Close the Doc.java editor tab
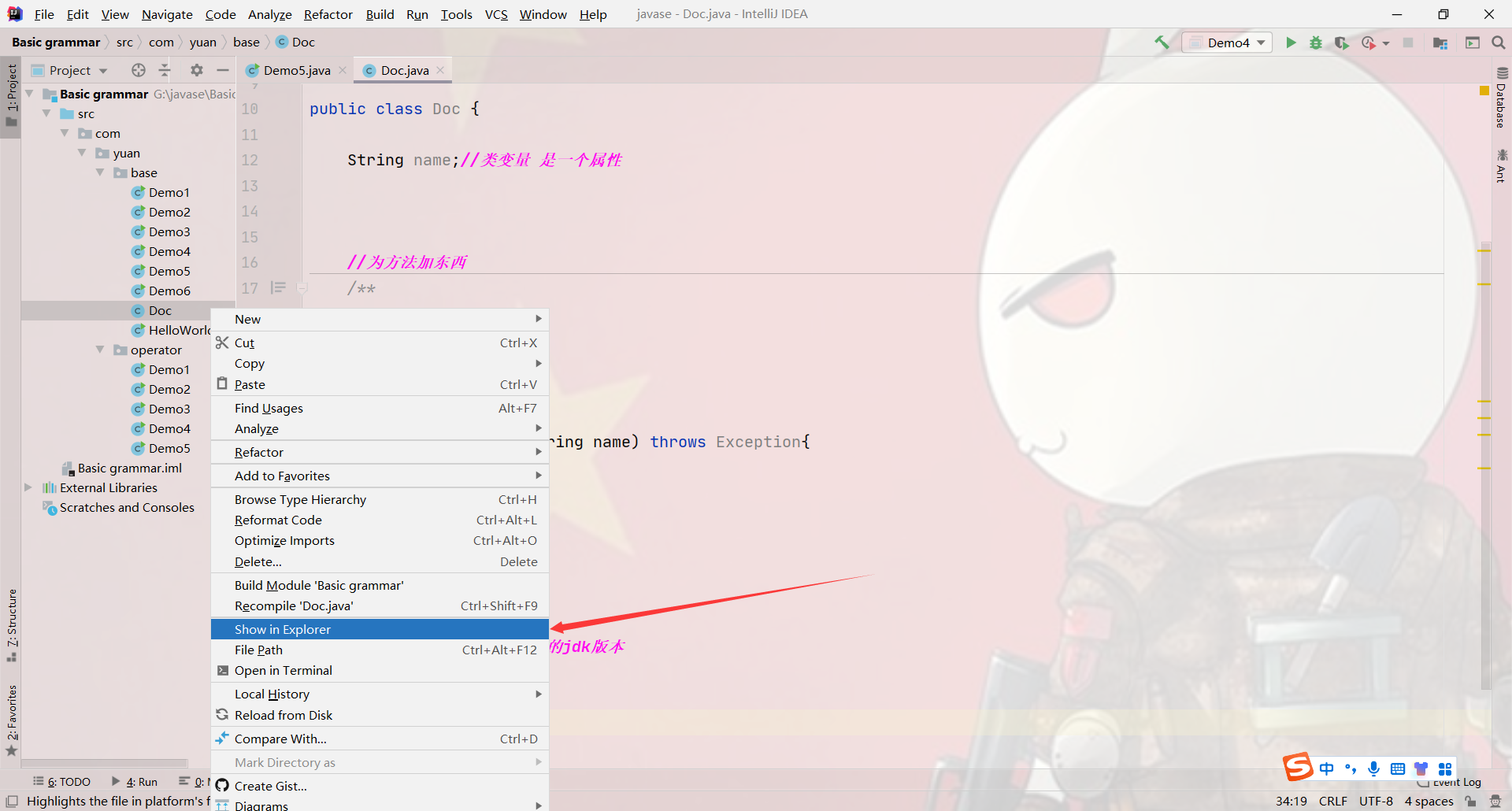This screenshot has height=811, width=1512. [x=440, y=70]
